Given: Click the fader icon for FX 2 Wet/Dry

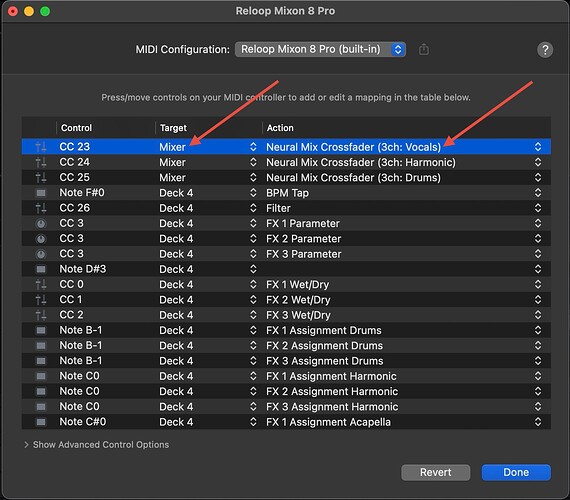Looking at the screenshot, I should [41, 300].
